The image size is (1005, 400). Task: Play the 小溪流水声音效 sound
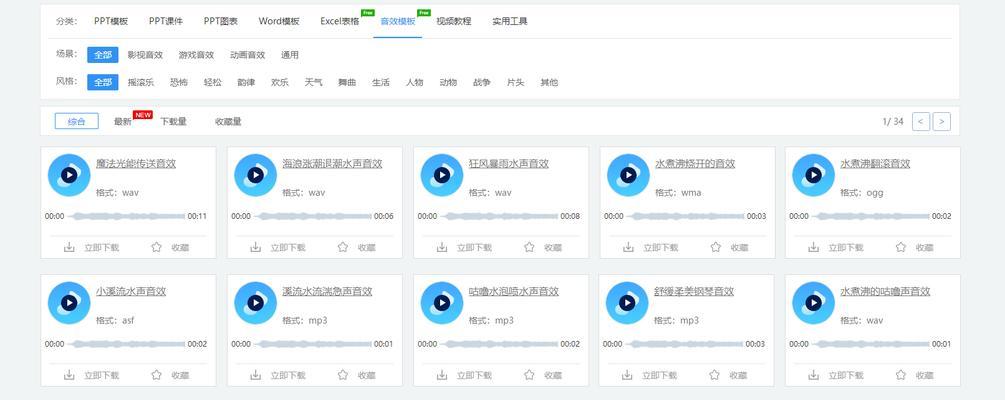(x=69, y=303)
